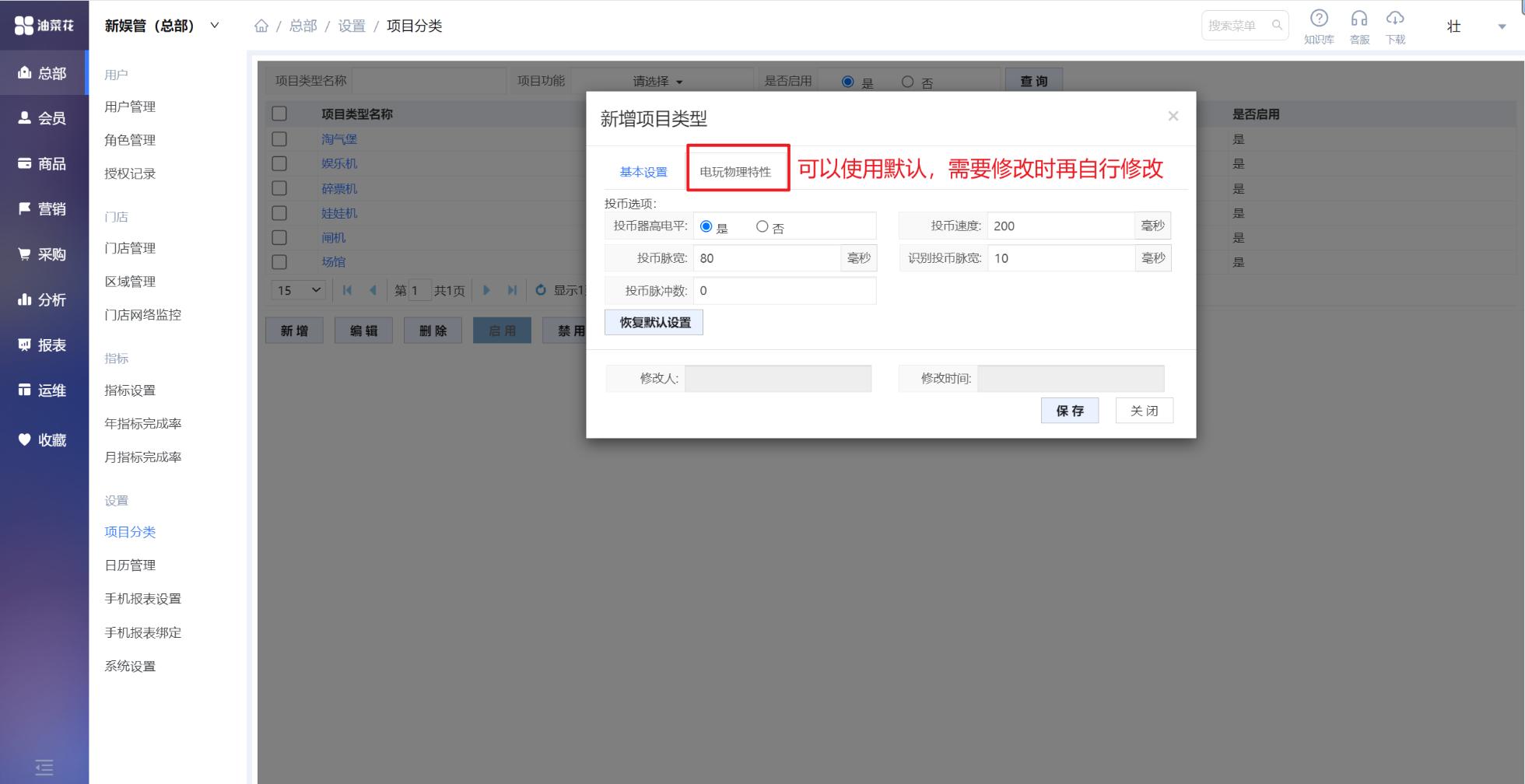
Task: Click the 投币速度 input field
Action: [1060, 226]
